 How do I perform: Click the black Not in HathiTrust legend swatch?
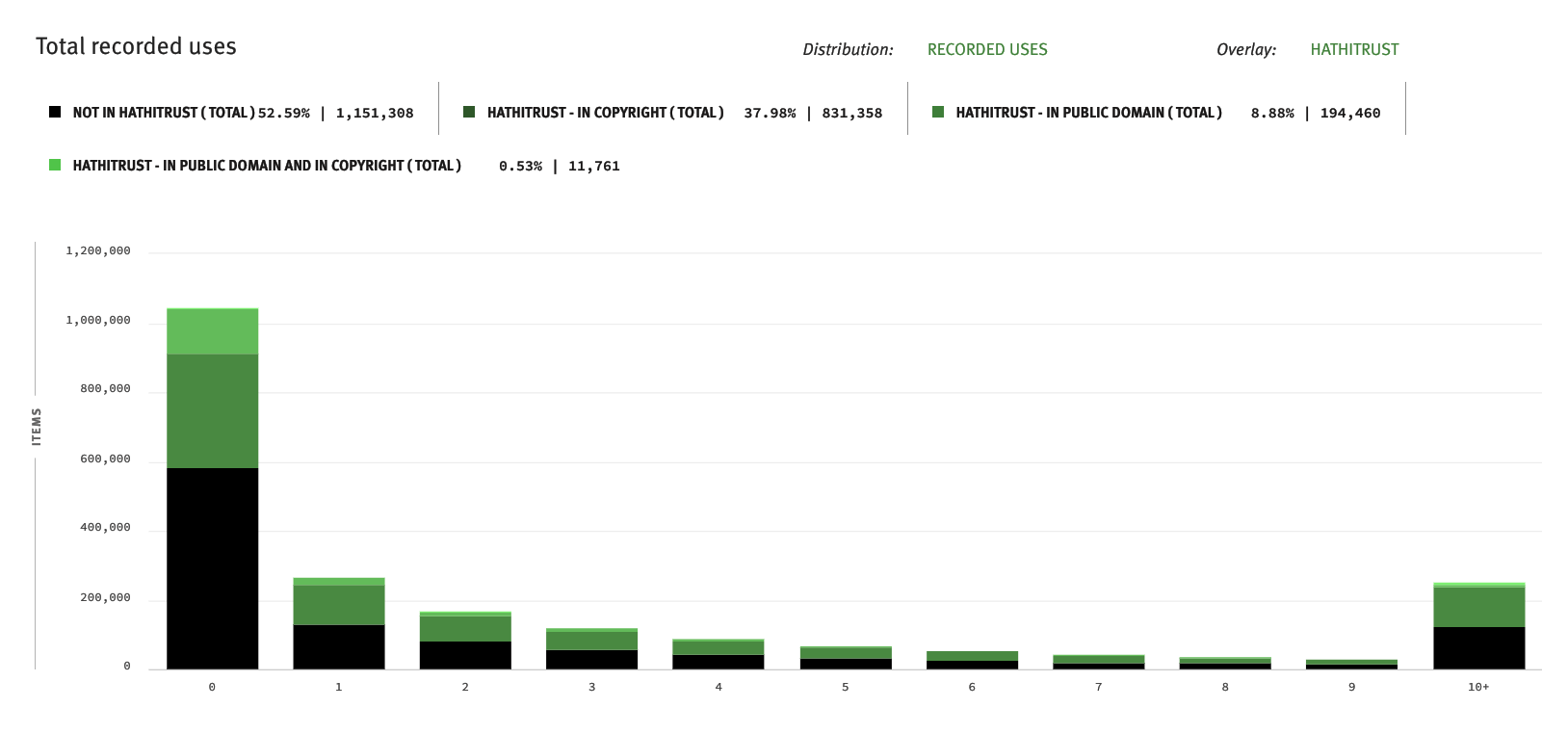55,112
